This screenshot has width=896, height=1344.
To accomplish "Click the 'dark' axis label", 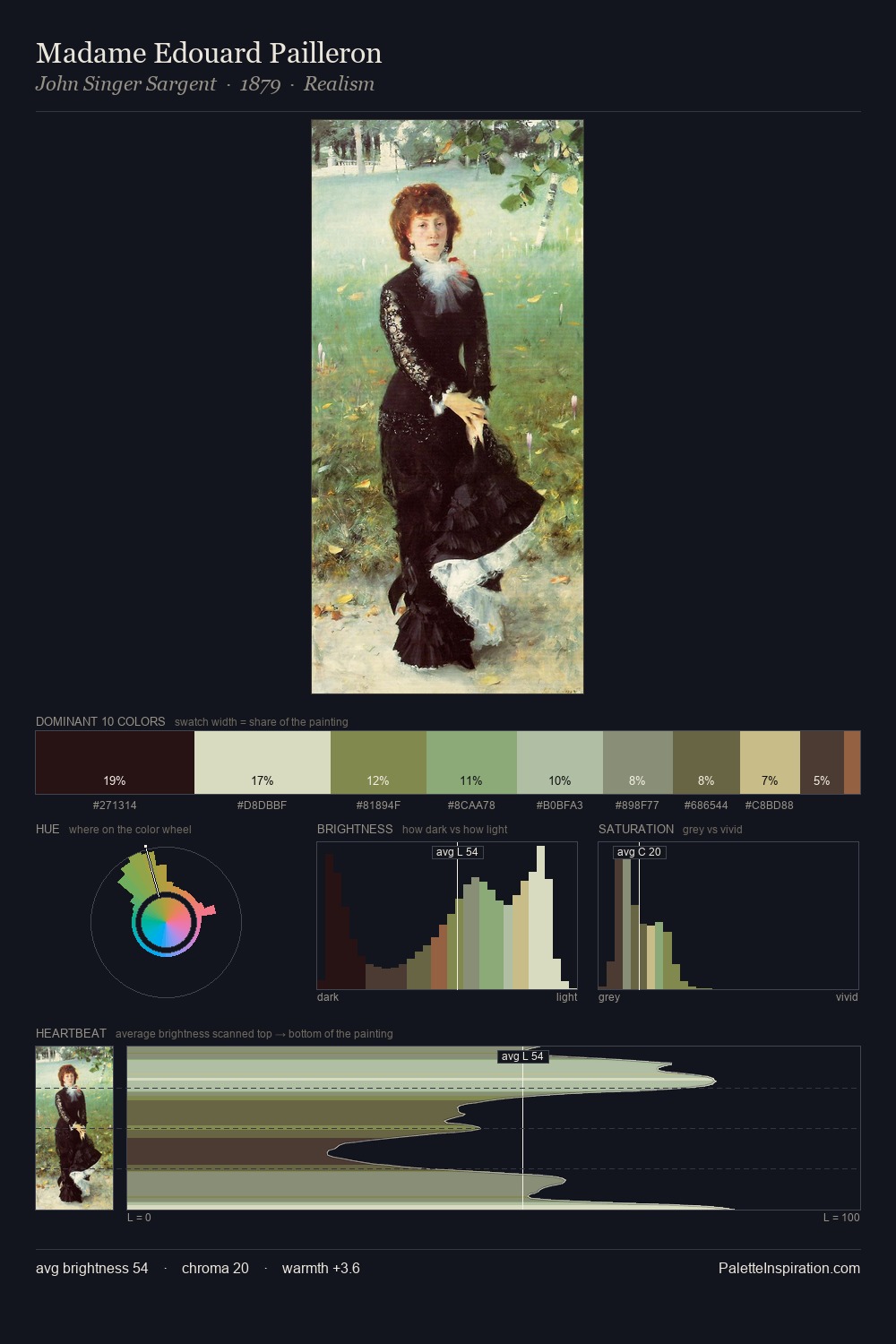I will (x=328, y=997).
